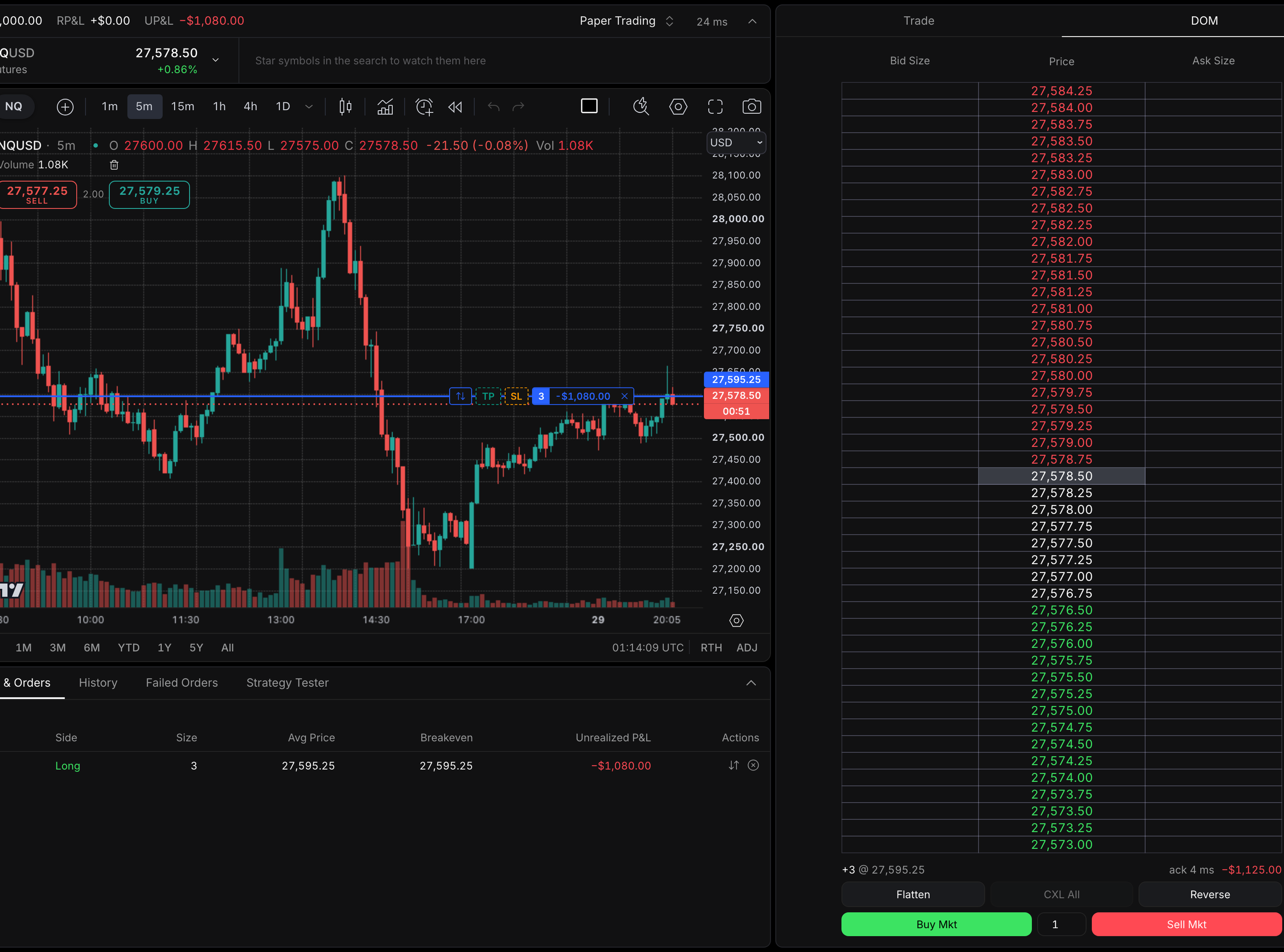Viewport: 1284px width, 952px height.
Task: Collapse the positions and orders panel
Action: [751, 683]
